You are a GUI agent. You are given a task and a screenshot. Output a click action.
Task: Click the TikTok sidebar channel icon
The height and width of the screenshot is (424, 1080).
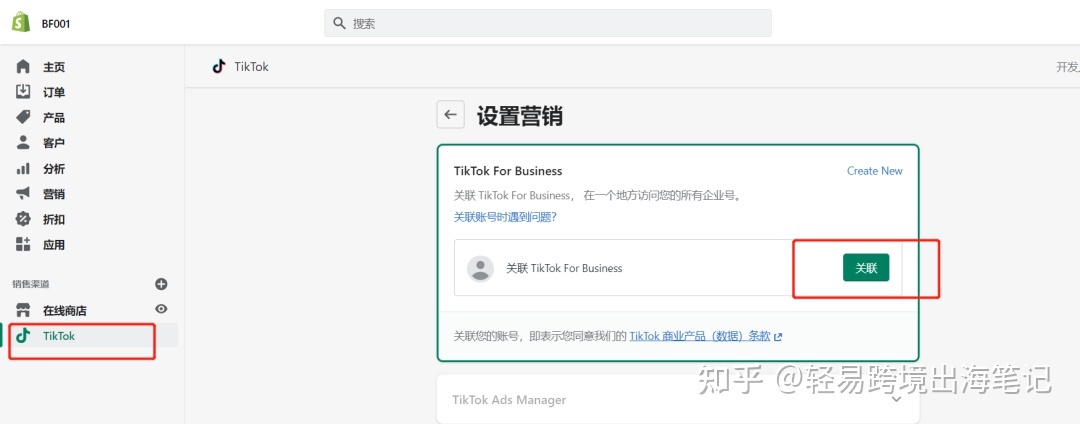[23, 335]
